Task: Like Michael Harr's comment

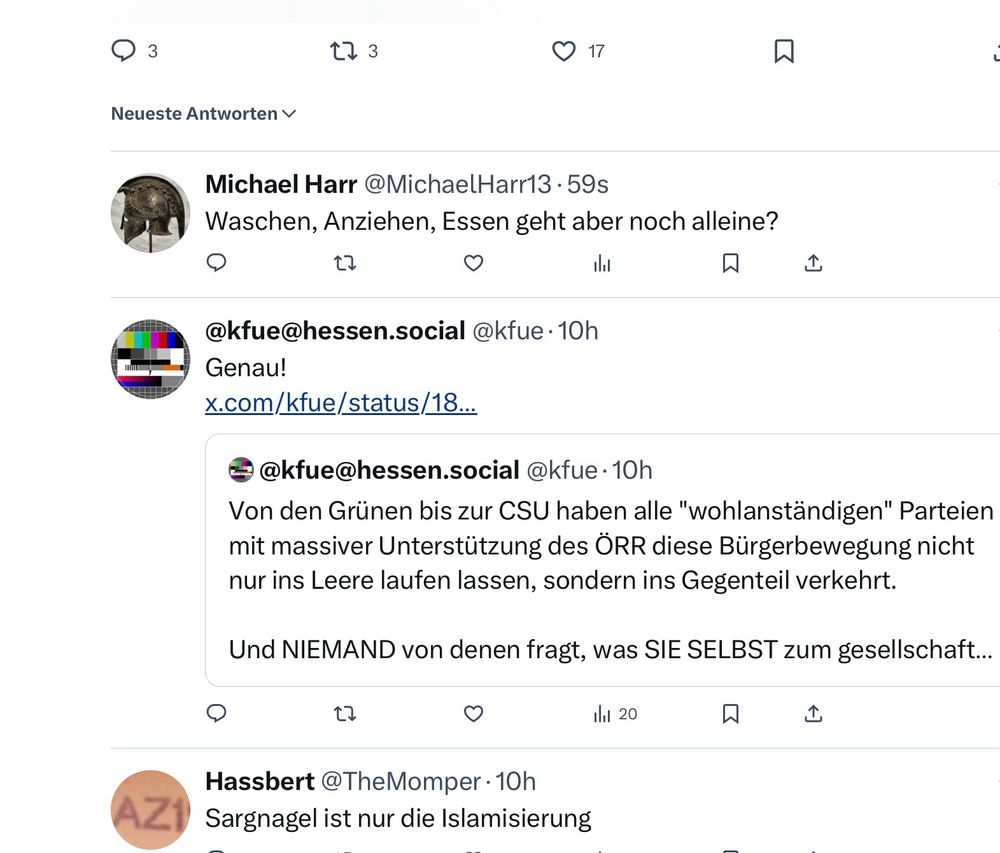Action: click(474, 263)
